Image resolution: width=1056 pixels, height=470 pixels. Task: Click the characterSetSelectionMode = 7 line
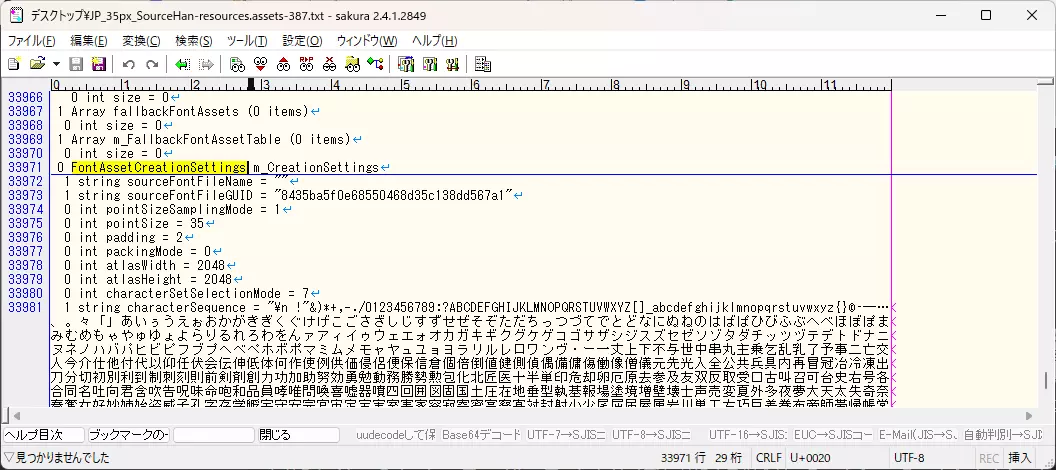[x=187, y=294]
